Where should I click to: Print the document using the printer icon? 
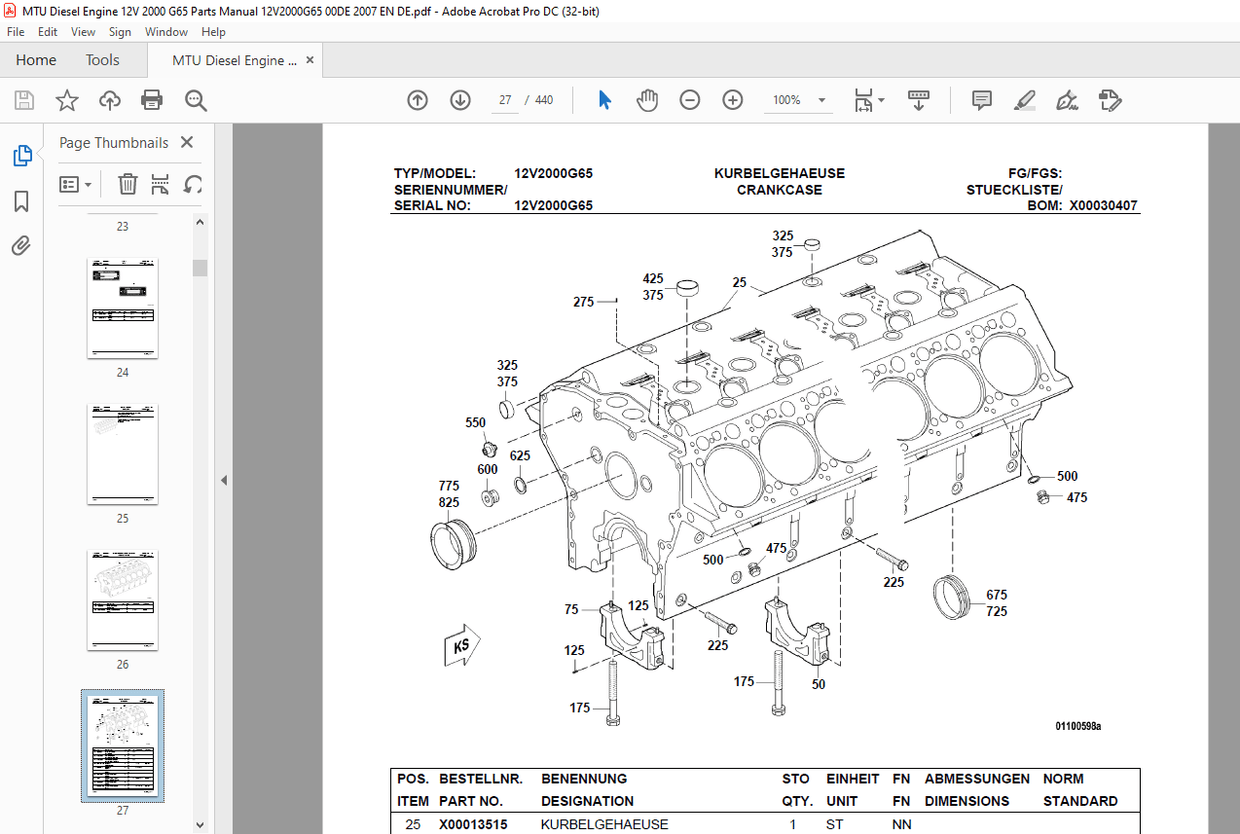pos(152,100)
